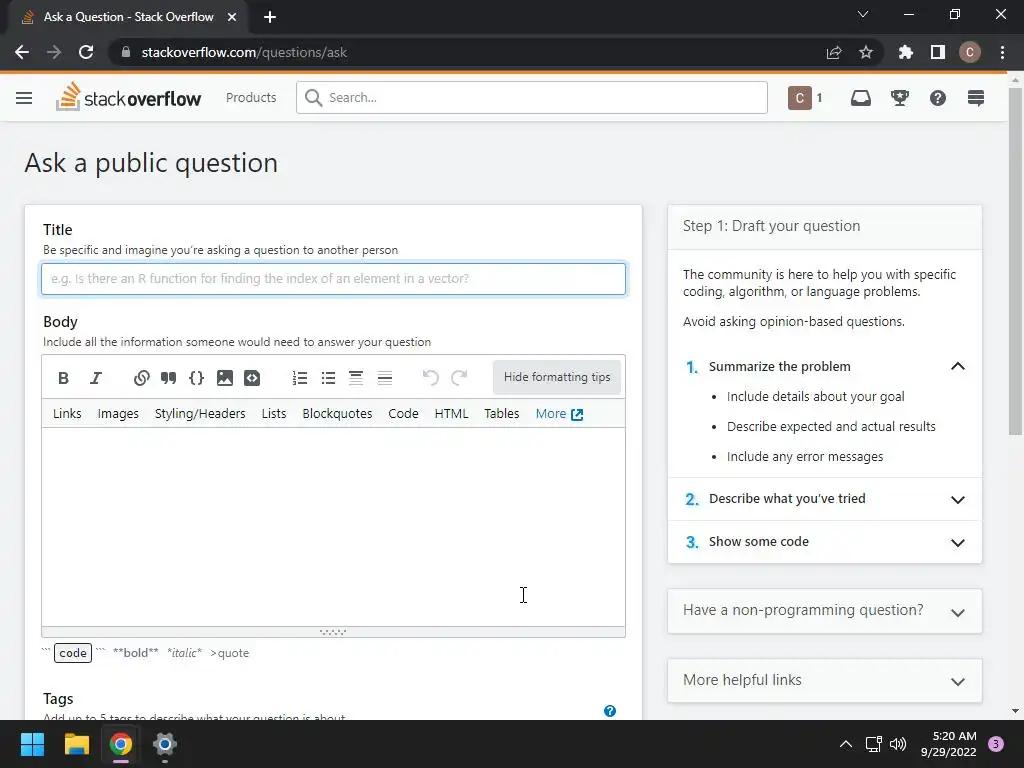The image size is (1024, 768).
Task: Show the Code formatting tips tab
Action: click(404, 413)
